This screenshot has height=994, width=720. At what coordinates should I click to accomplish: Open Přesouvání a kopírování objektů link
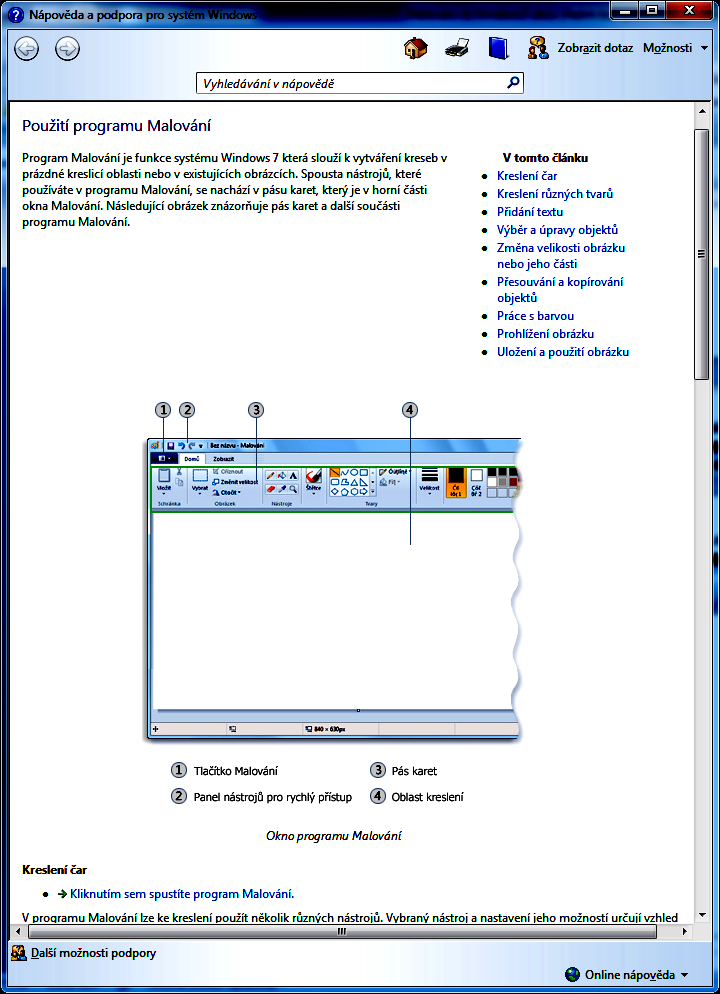tap(560, 290)
